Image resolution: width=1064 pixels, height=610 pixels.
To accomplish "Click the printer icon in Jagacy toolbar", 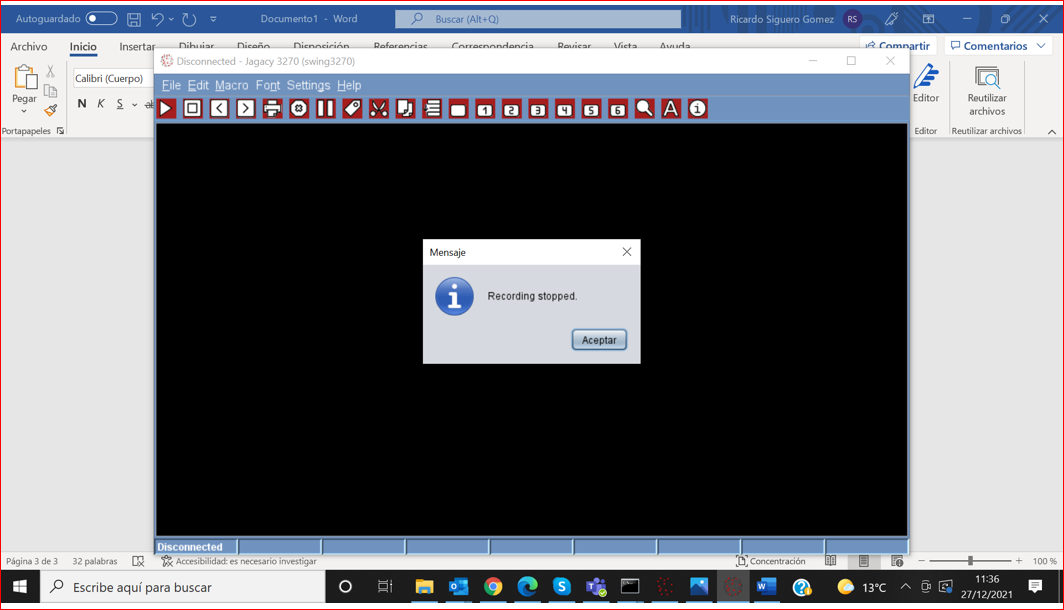I will [x=272, y=108].
